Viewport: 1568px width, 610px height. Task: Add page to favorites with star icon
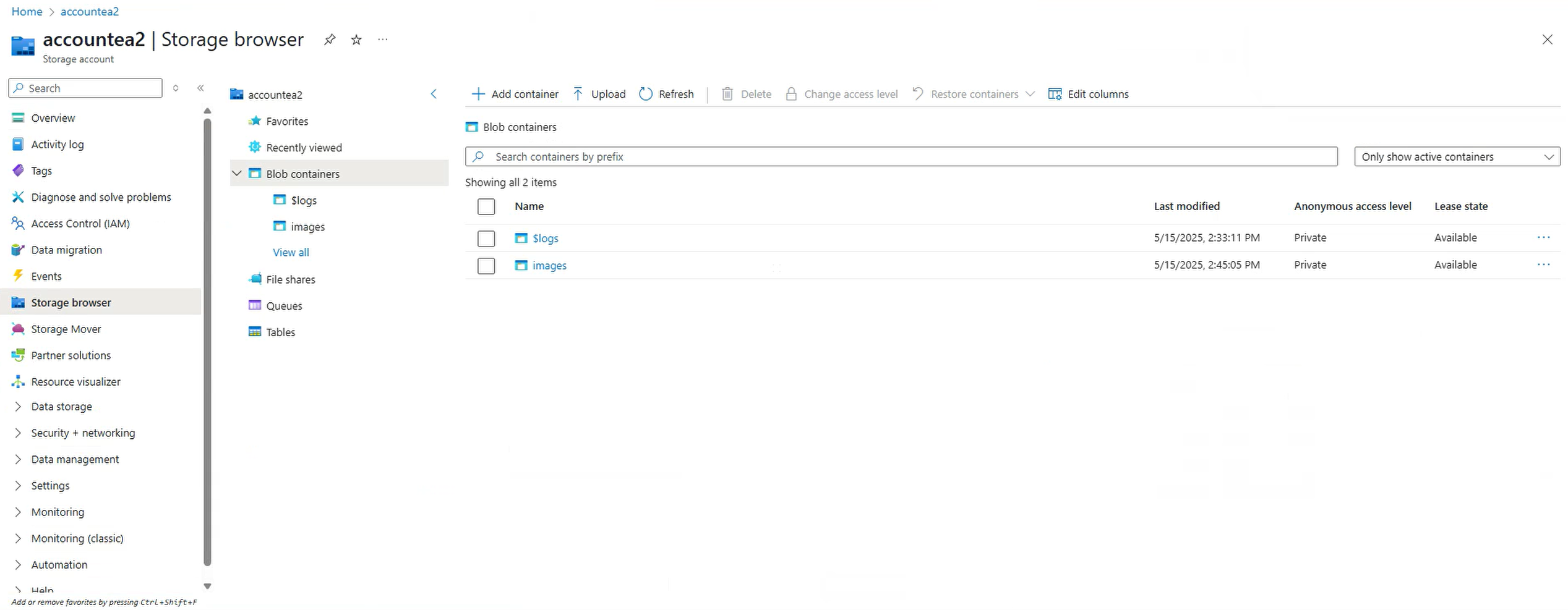356,40
